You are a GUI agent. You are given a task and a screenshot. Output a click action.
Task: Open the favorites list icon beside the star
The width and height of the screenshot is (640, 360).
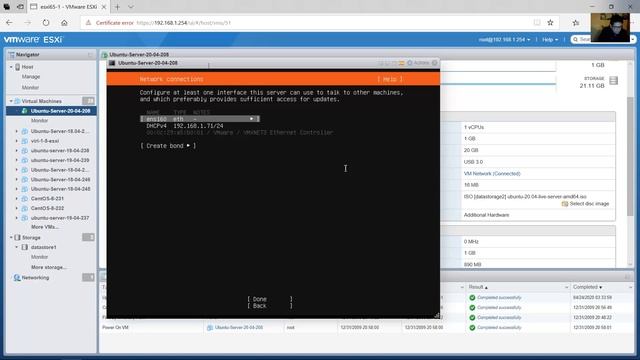576,23
